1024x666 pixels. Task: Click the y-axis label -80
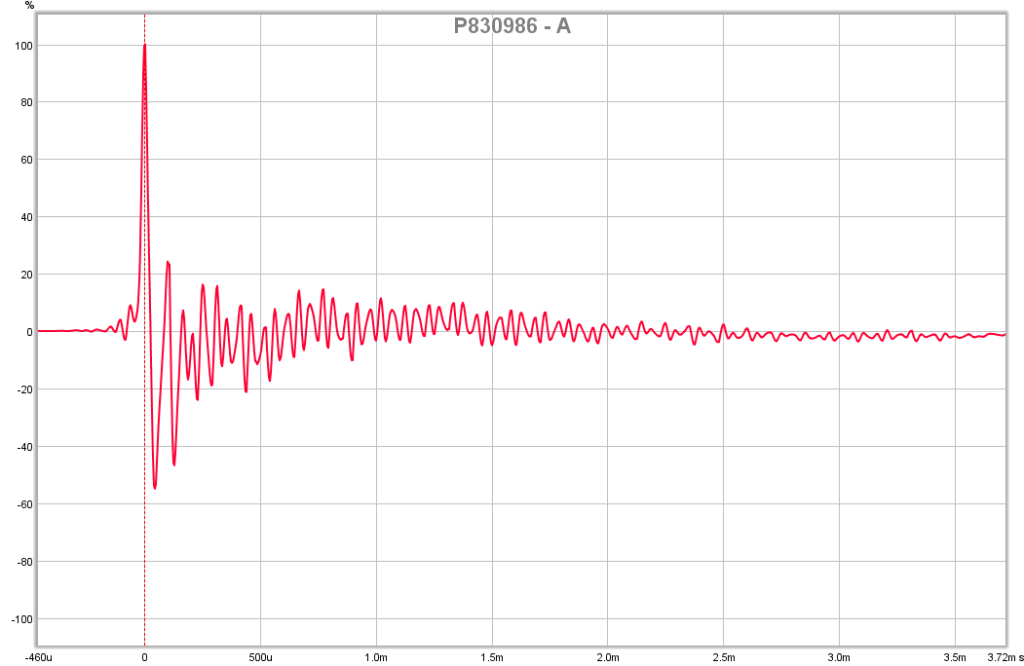coord(25,562)
